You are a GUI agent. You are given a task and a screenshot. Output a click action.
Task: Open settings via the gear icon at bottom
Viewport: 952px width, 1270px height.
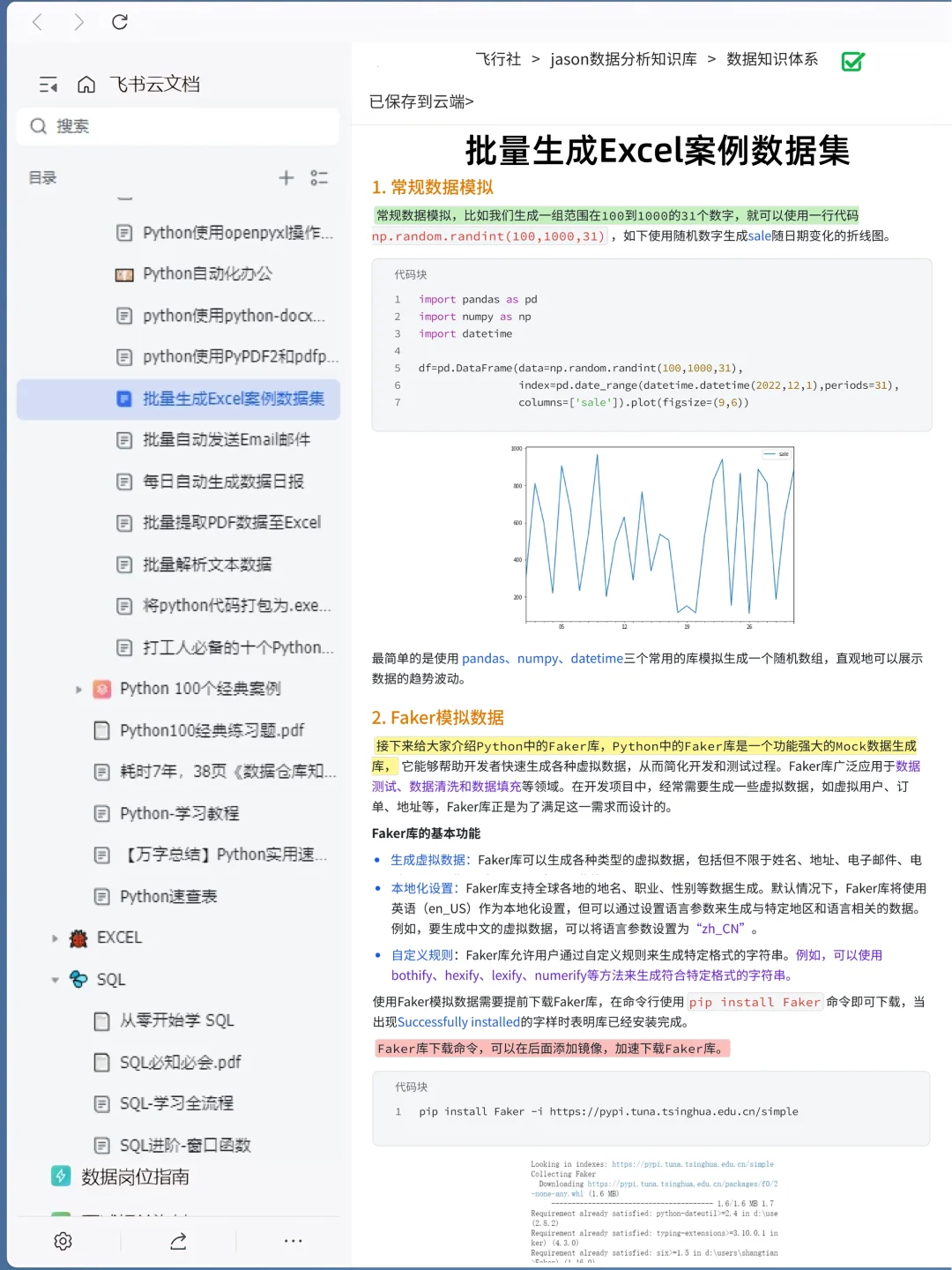pyautogui.click(x=63, y=1241)
